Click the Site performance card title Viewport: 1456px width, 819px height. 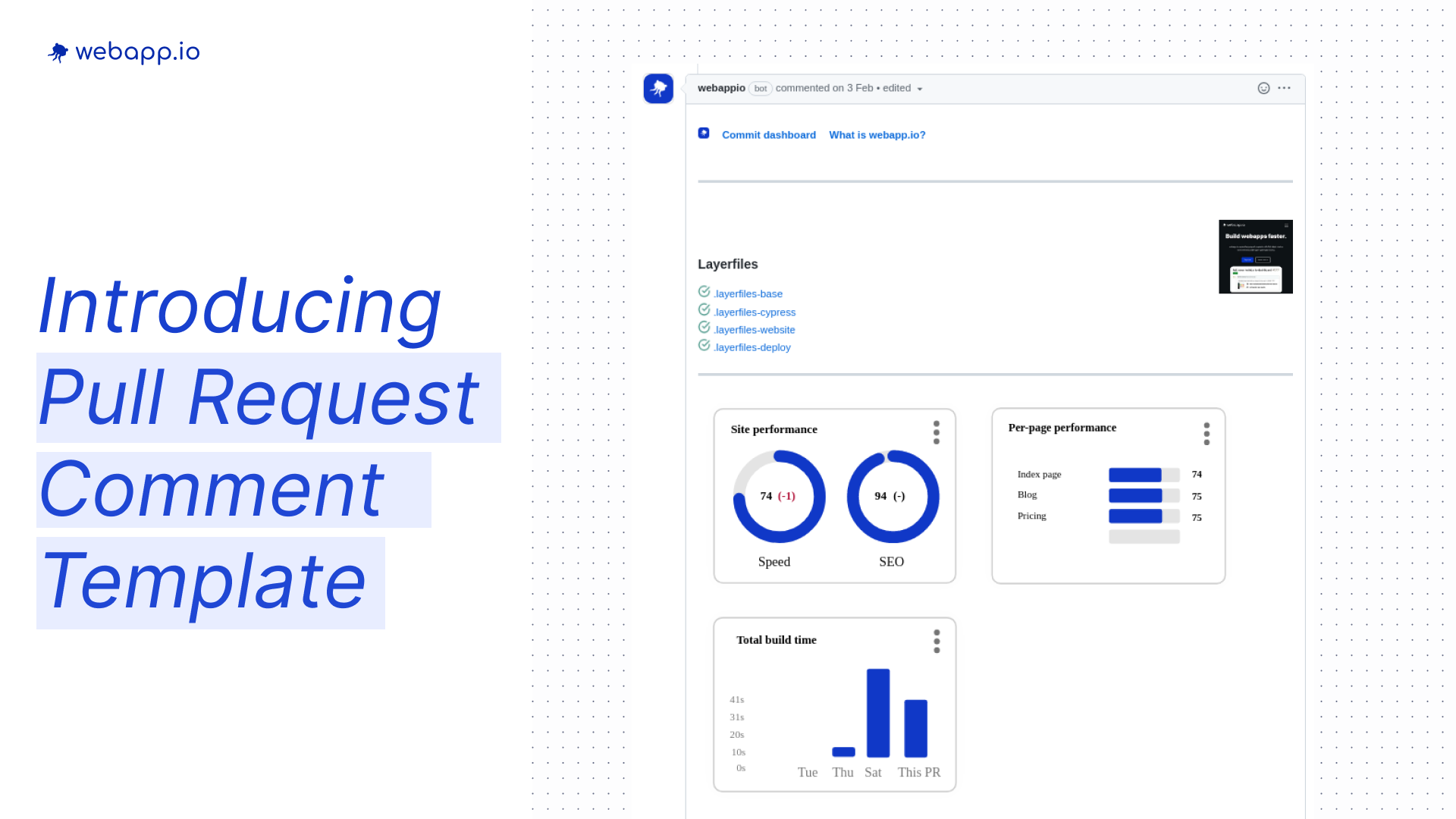pos(774,429)
